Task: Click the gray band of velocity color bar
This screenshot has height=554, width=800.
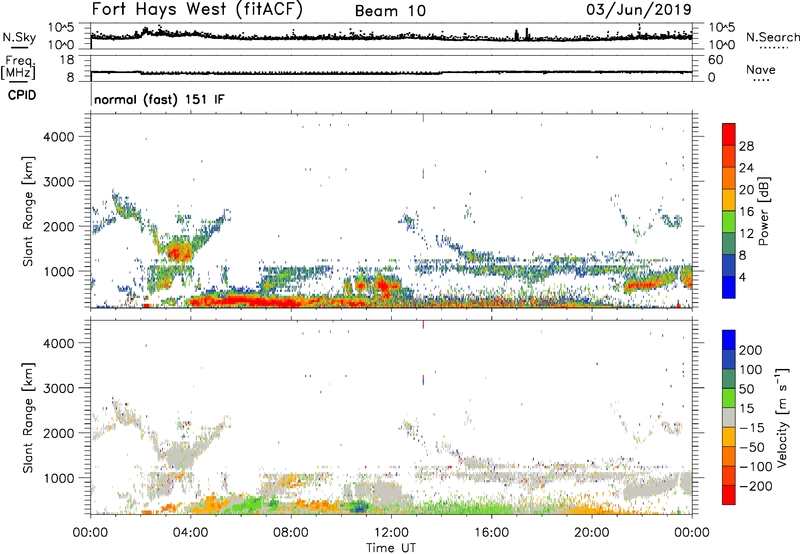Action: (729, 418)
